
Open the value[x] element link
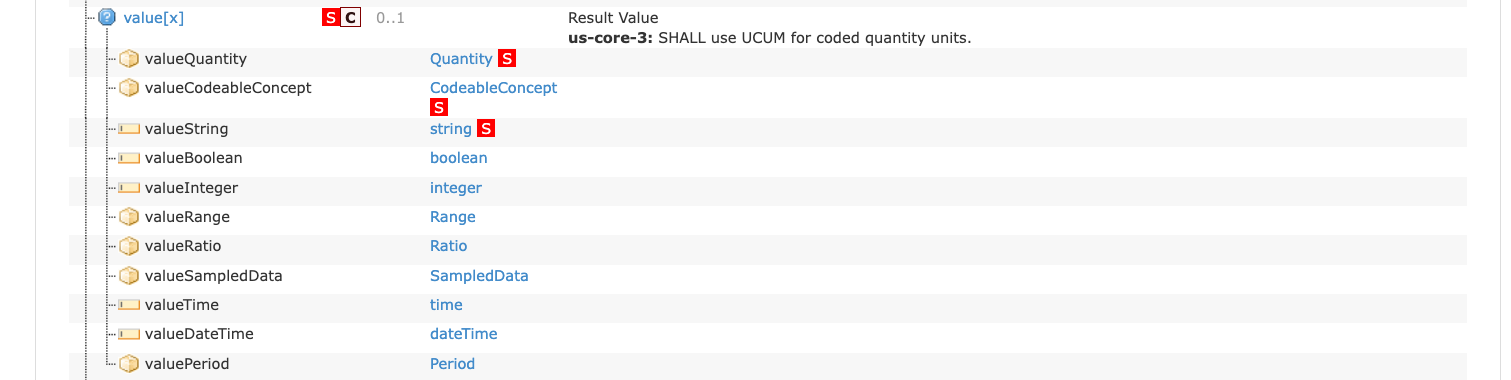[x=153, y=17]
